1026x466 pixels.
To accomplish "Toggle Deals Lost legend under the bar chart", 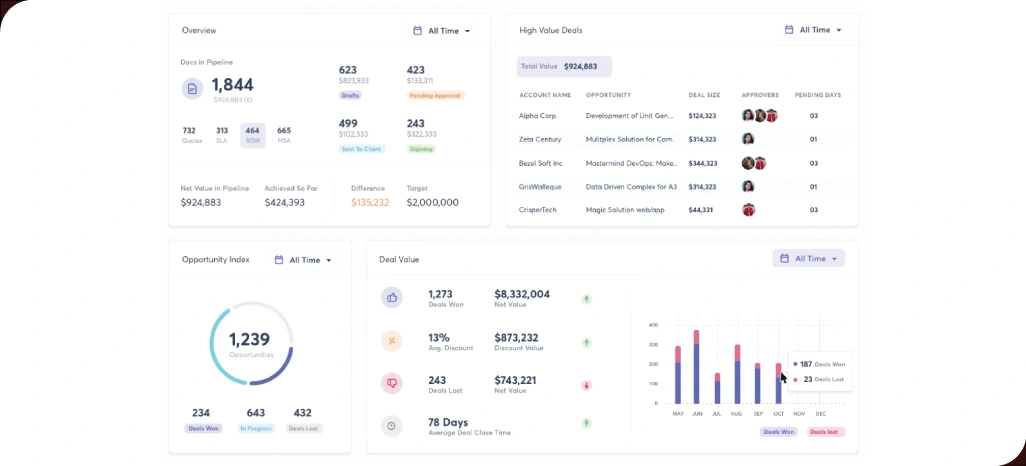I will pos(826,432).
